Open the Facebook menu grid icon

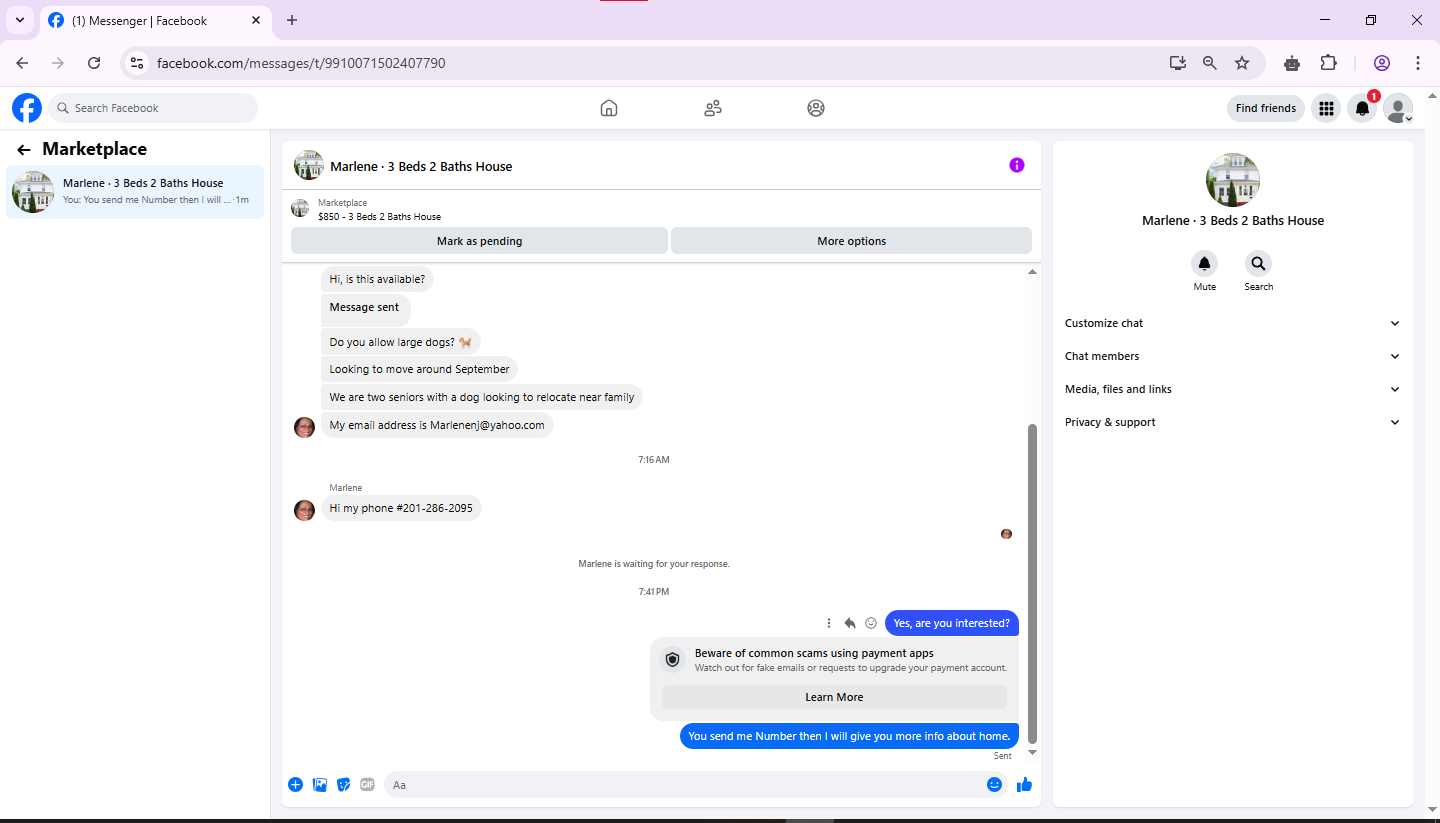(x=1326, y=108)
